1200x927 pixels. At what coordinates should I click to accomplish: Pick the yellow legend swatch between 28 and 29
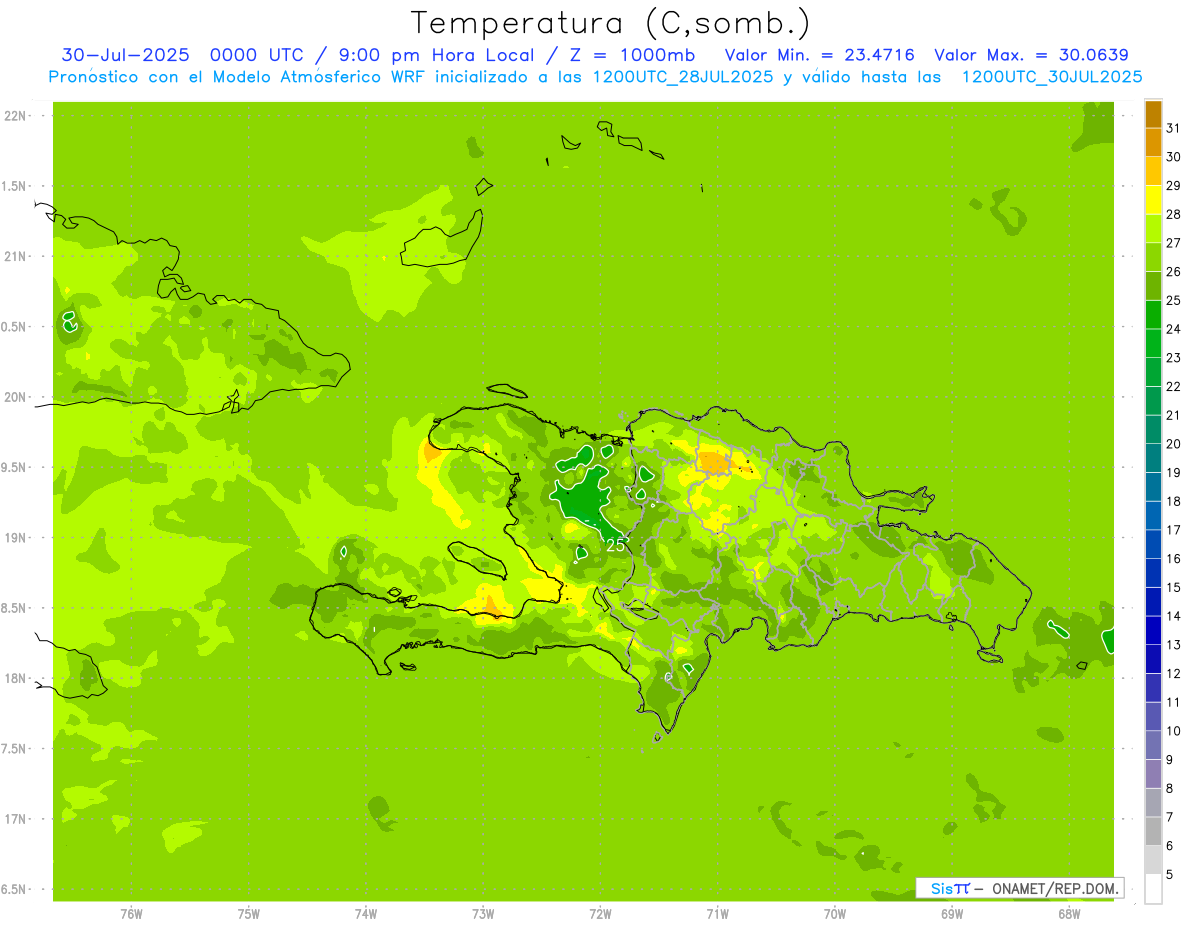[1153, 200]
